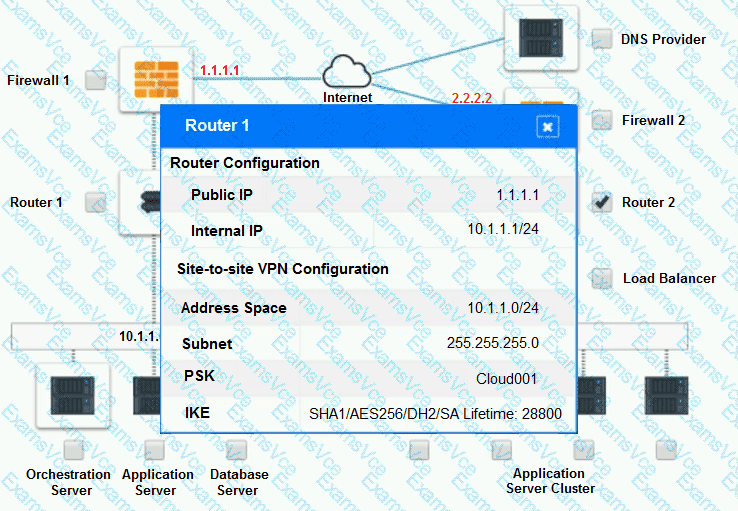Image resolution: width=738 pixels, height=511 pixels.
Task: Enable the Router 1 checkbox
Action: coord(95,203)
